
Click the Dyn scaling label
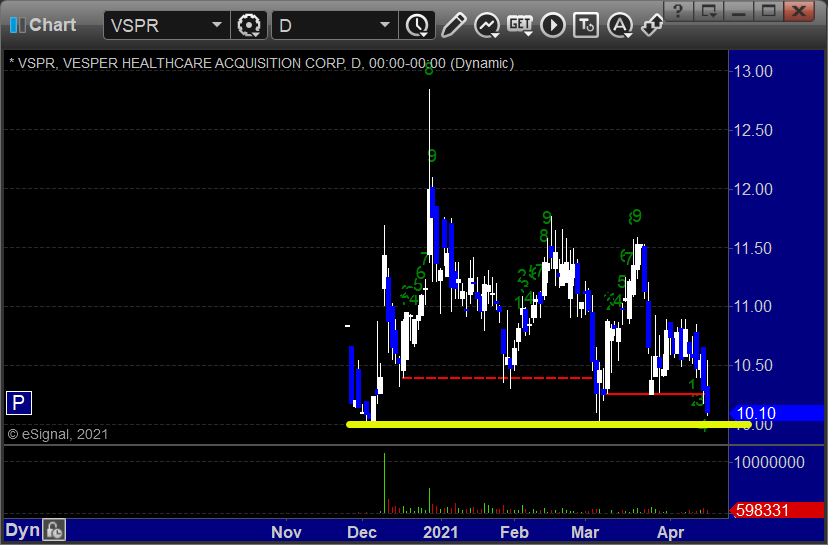tap(23, 530)
